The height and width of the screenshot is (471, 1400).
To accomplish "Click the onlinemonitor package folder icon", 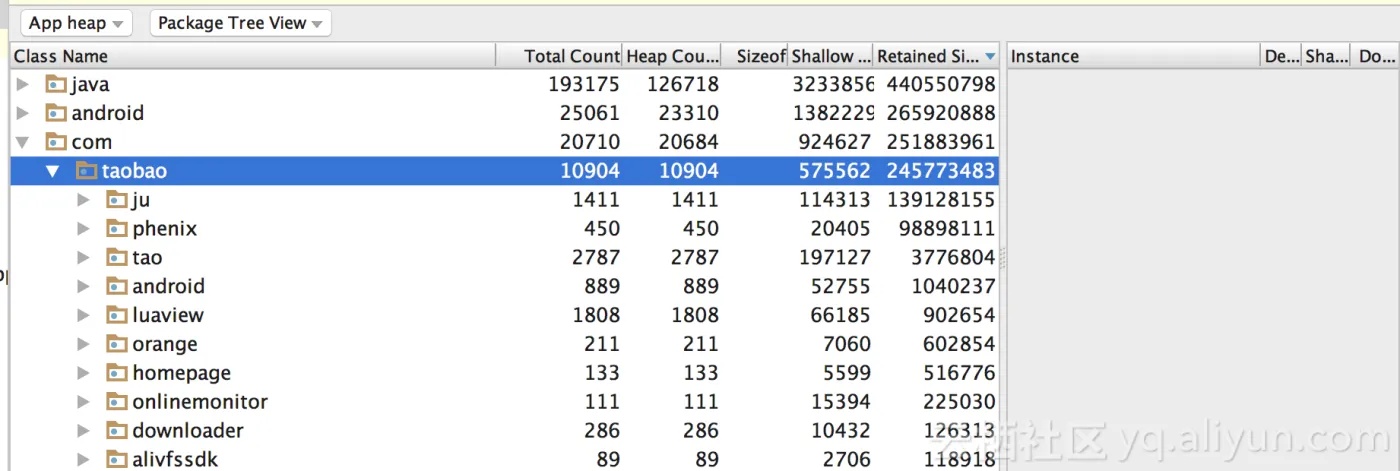I will coord(117,402).
